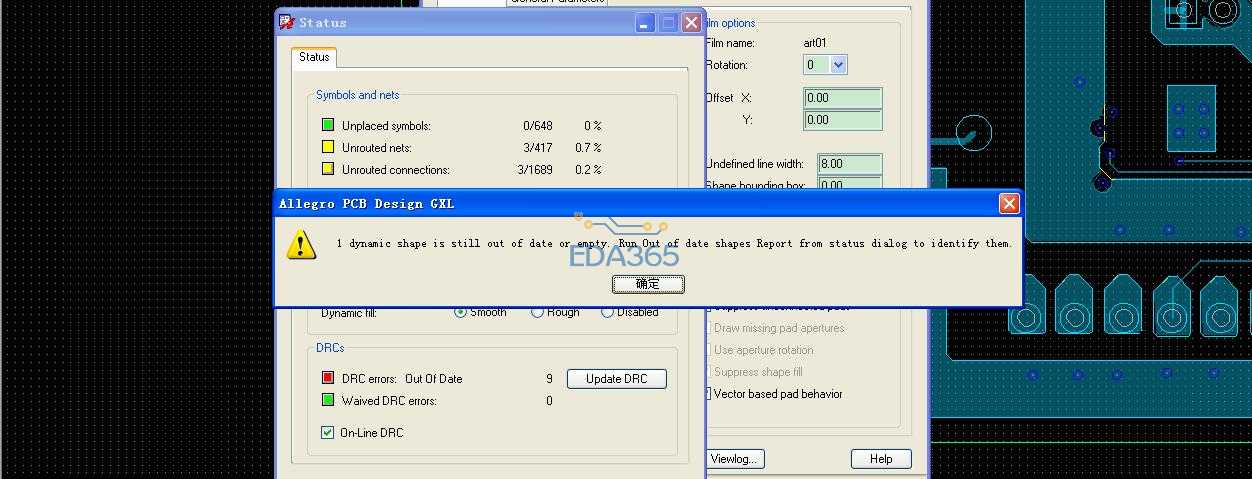Image resolution: width=1252 pixels, height=479 pixels.
Task: Maximize the Status window
Action: pyautogui.click(x=668, y=22)
